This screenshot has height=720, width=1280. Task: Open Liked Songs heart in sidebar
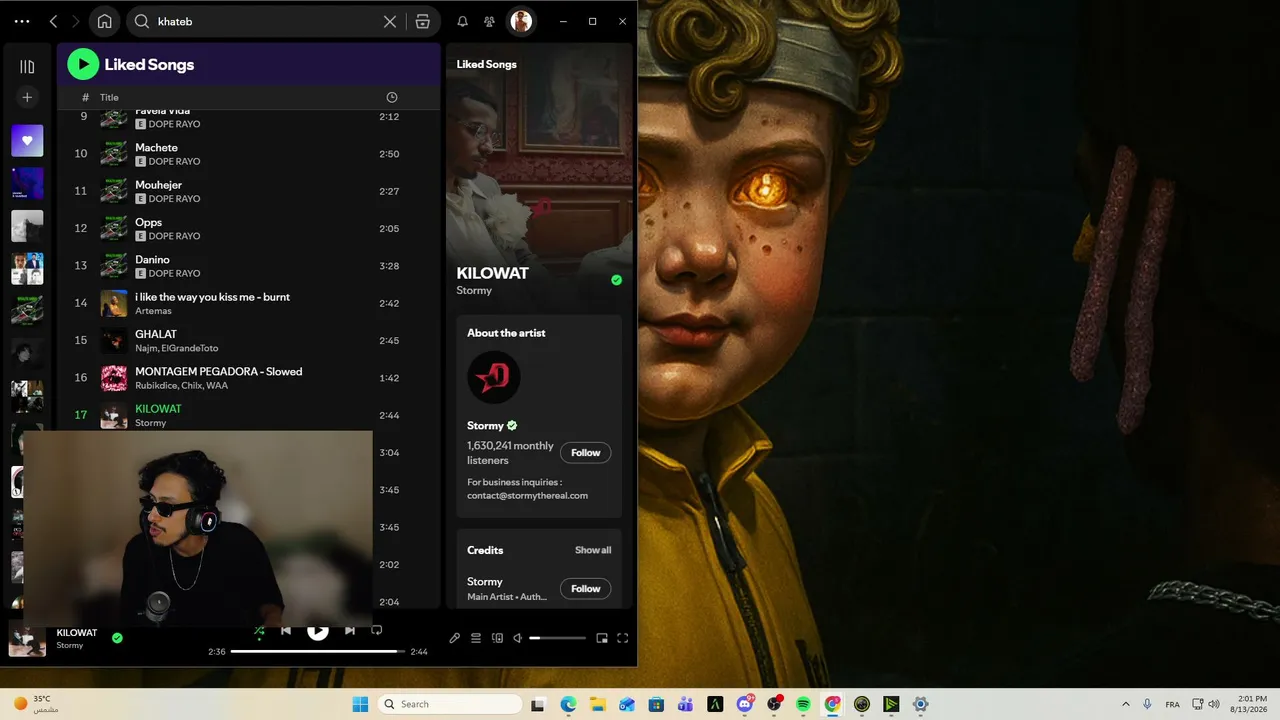(27, 141)
